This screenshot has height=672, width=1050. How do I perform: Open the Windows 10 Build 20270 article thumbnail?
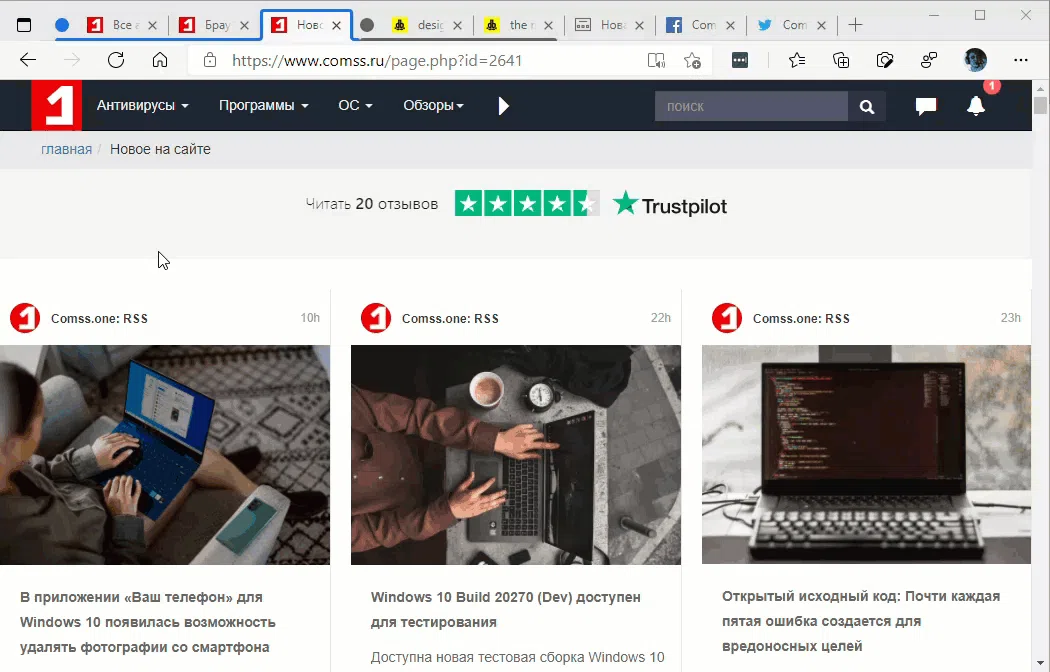click(515, 455)
